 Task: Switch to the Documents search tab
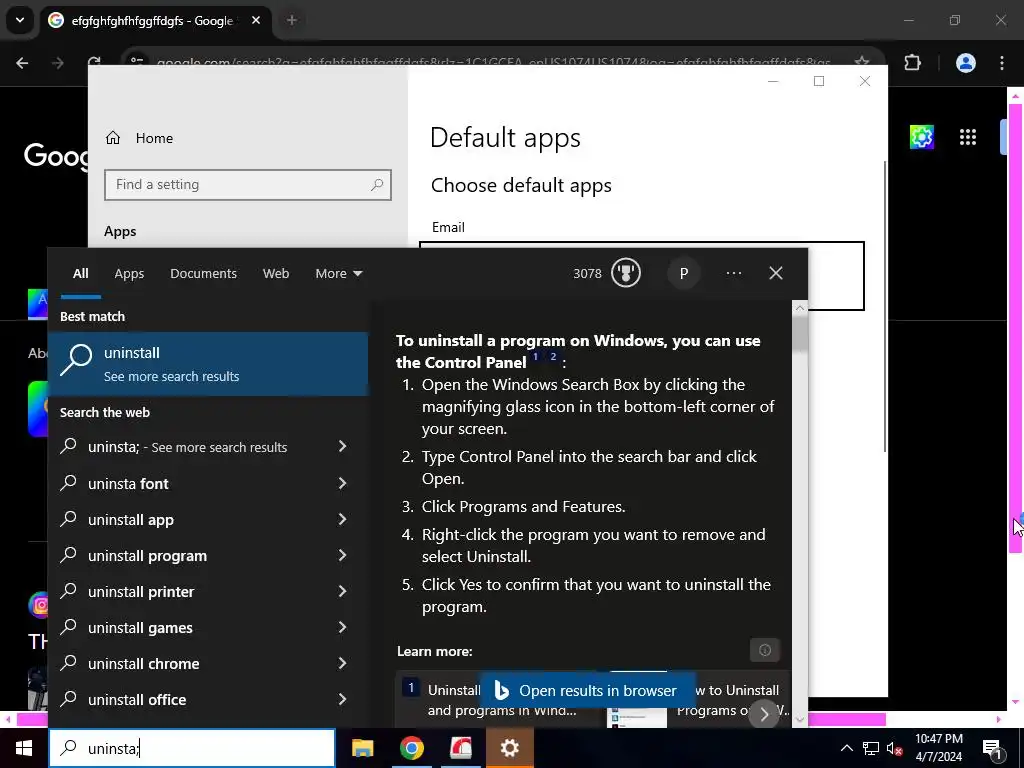click(x=203, y=274)
